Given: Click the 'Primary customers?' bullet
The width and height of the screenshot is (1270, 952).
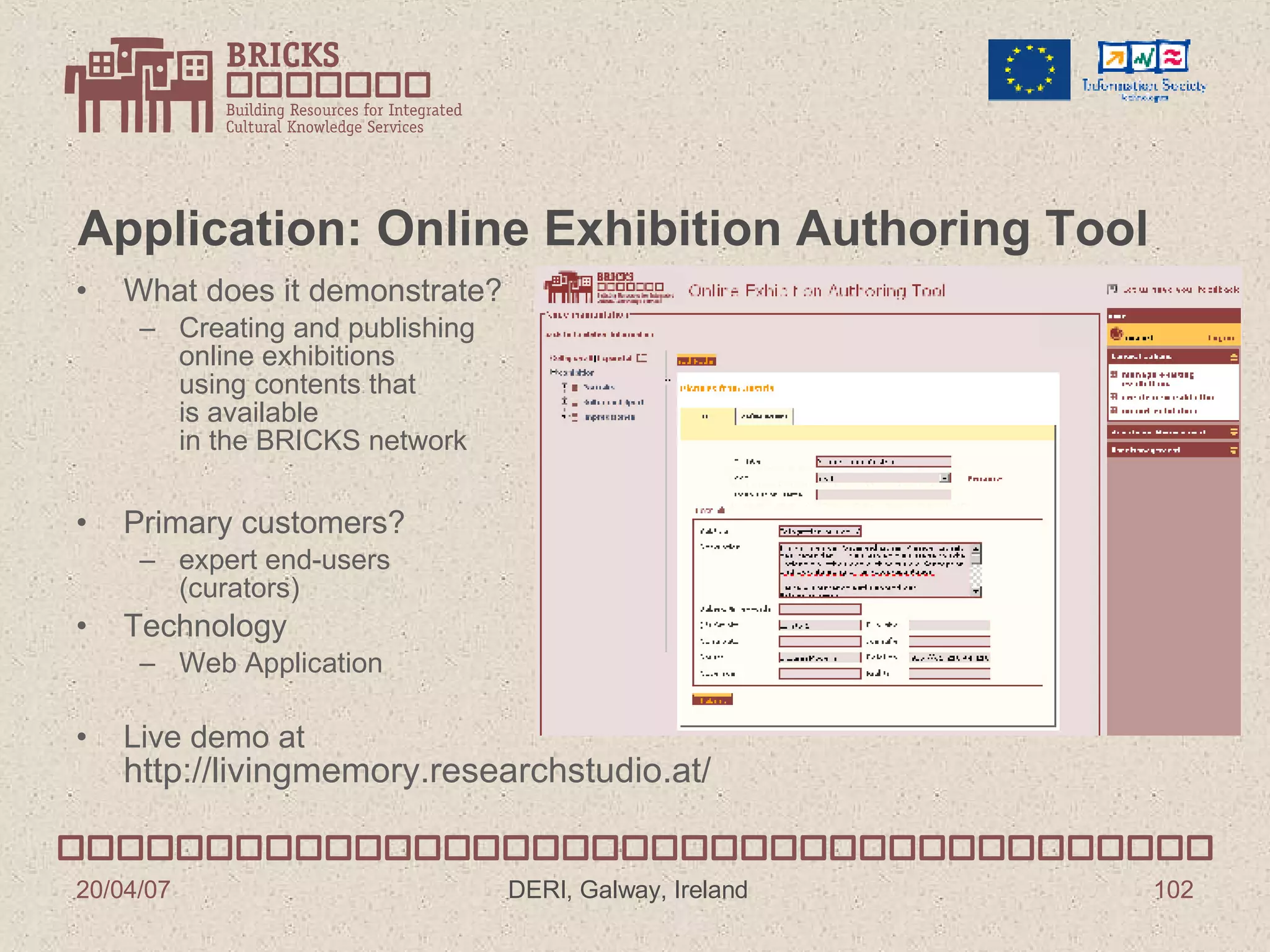Looking at the screenshot, I should click(x=264, y=522).
